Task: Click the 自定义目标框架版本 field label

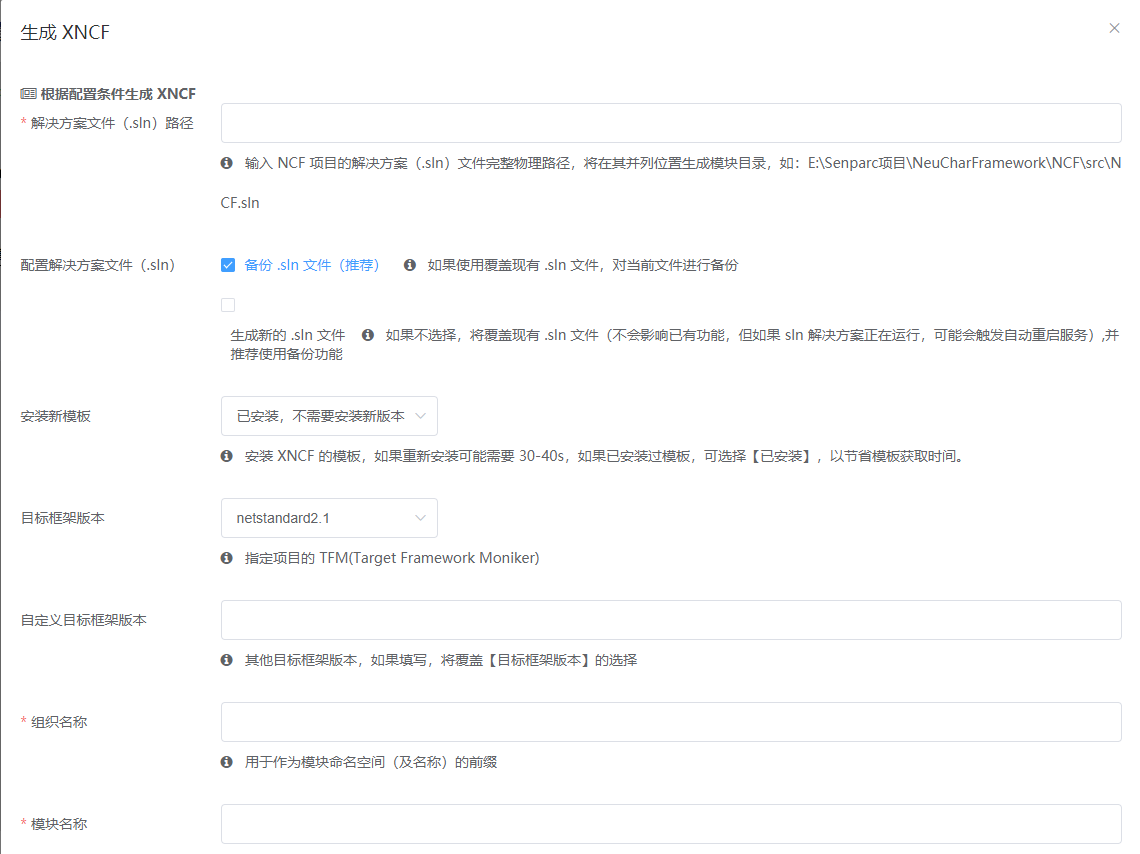Action: coord(84,620)
